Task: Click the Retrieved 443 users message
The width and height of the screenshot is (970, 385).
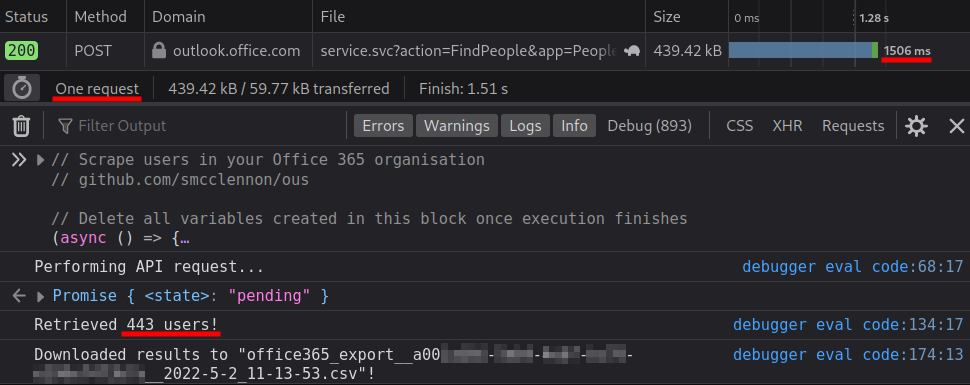Action: point(127,324)
